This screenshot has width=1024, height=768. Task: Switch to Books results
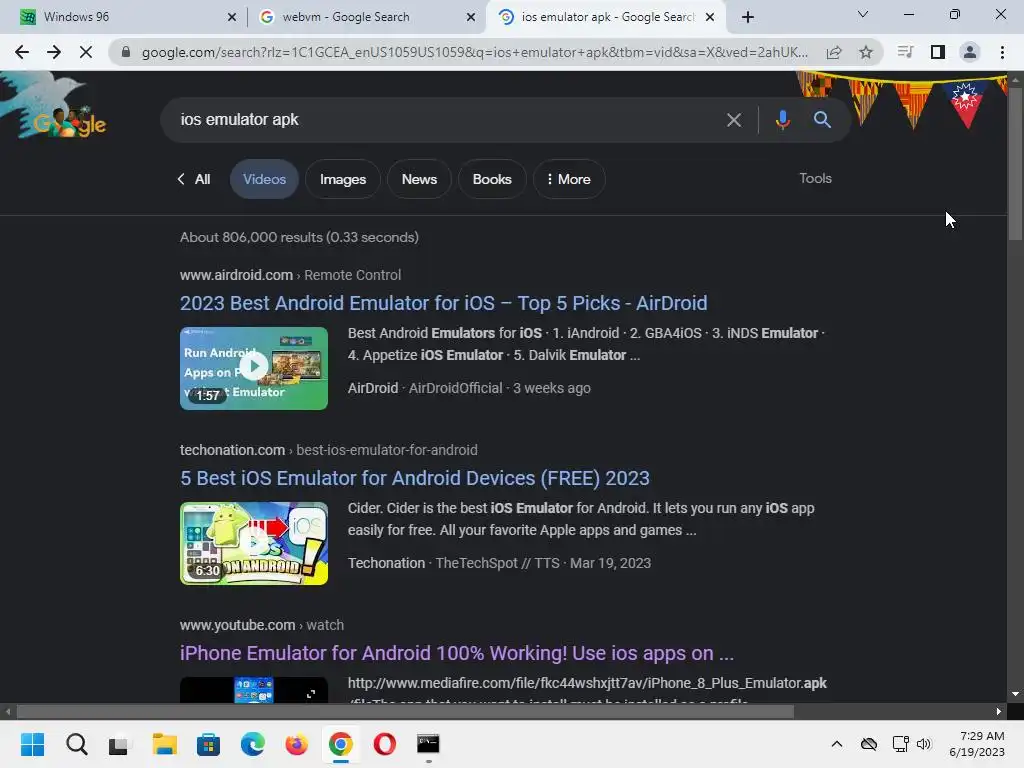tap(492, 180)
